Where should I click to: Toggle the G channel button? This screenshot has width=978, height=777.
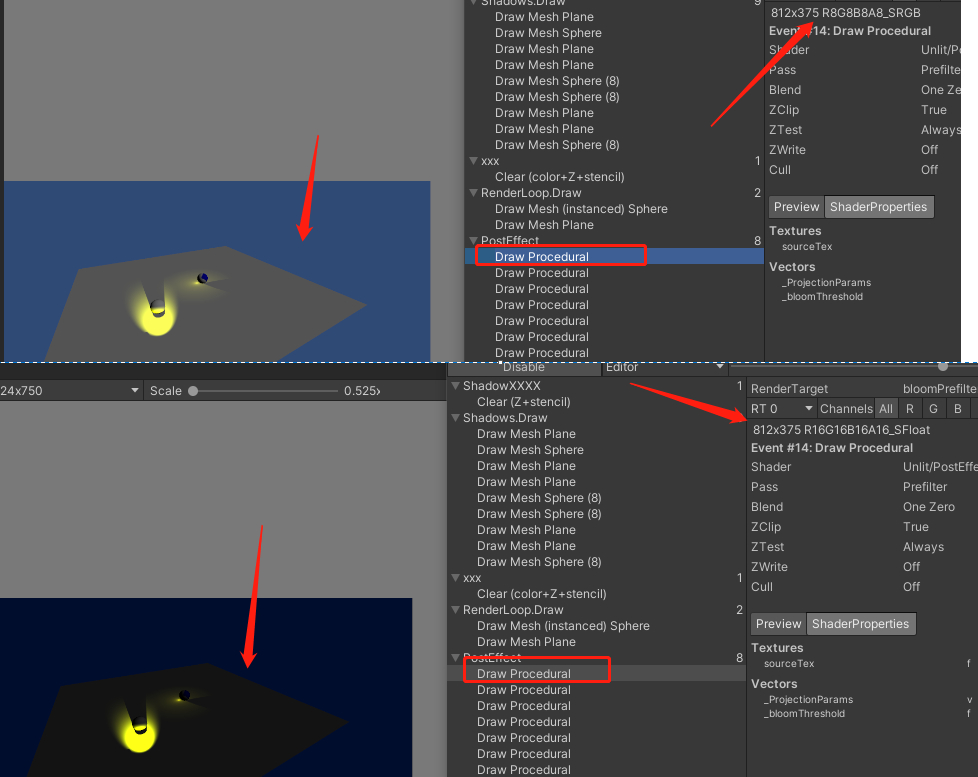[x=934, y=409]
